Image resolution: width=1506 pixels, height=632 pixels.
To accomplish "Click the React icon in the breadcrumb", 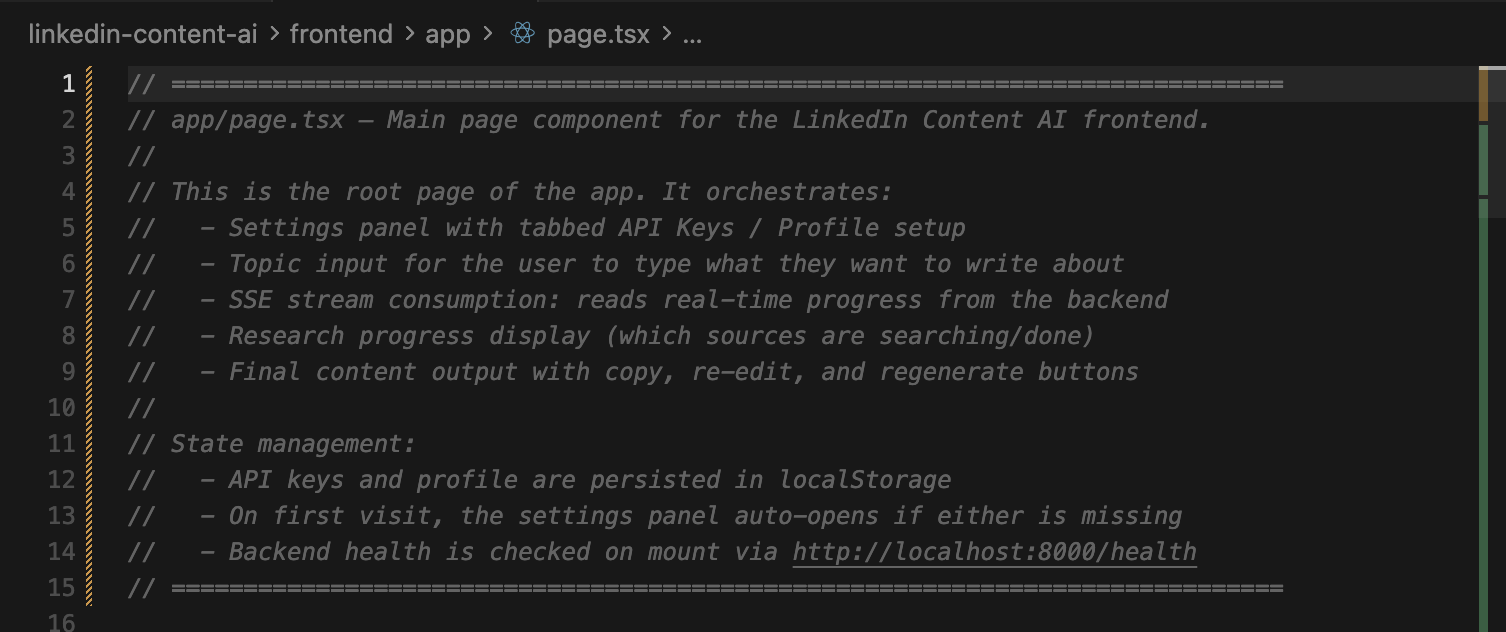I will coord(522,34).
